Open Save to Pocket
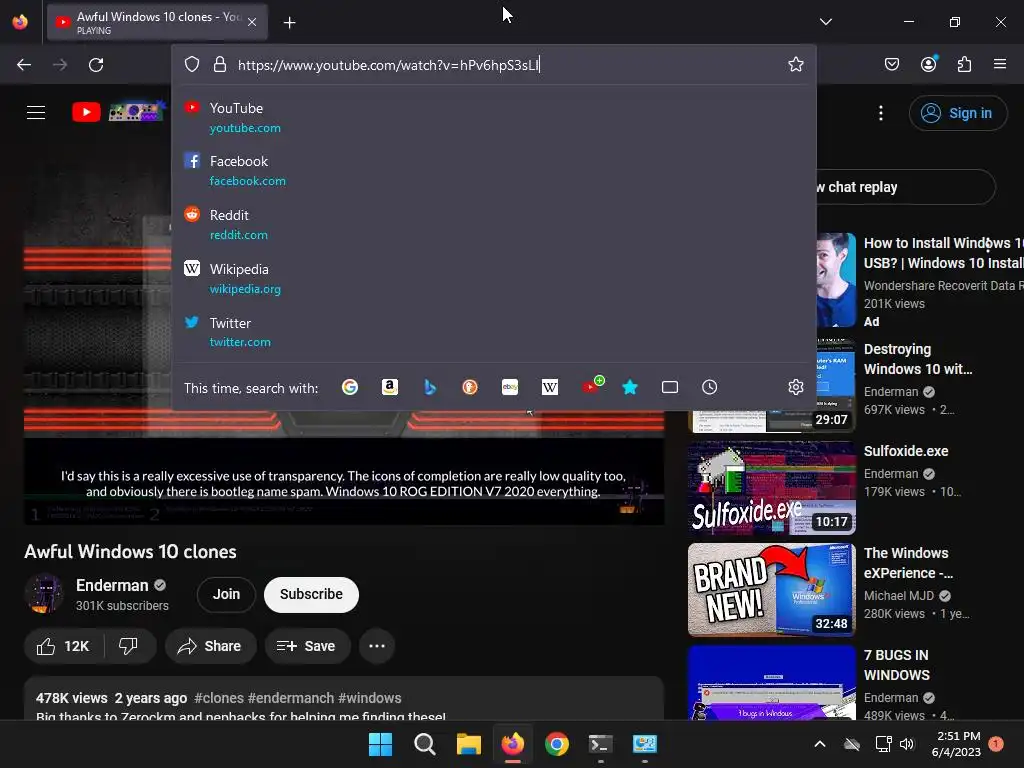Viewport: 1024px width, 768px height. pyautogui.click(x=891, y=64)
